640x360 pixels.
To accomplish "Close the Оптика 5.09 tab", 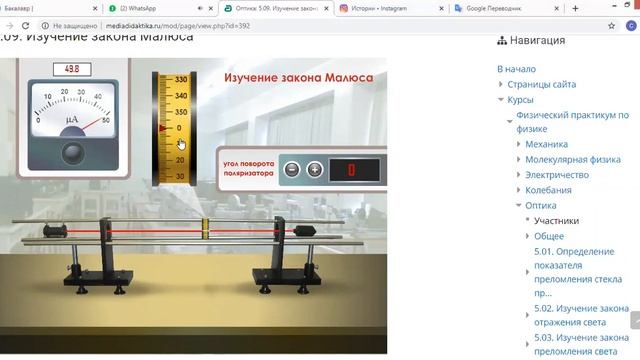I will coord(326,8).
